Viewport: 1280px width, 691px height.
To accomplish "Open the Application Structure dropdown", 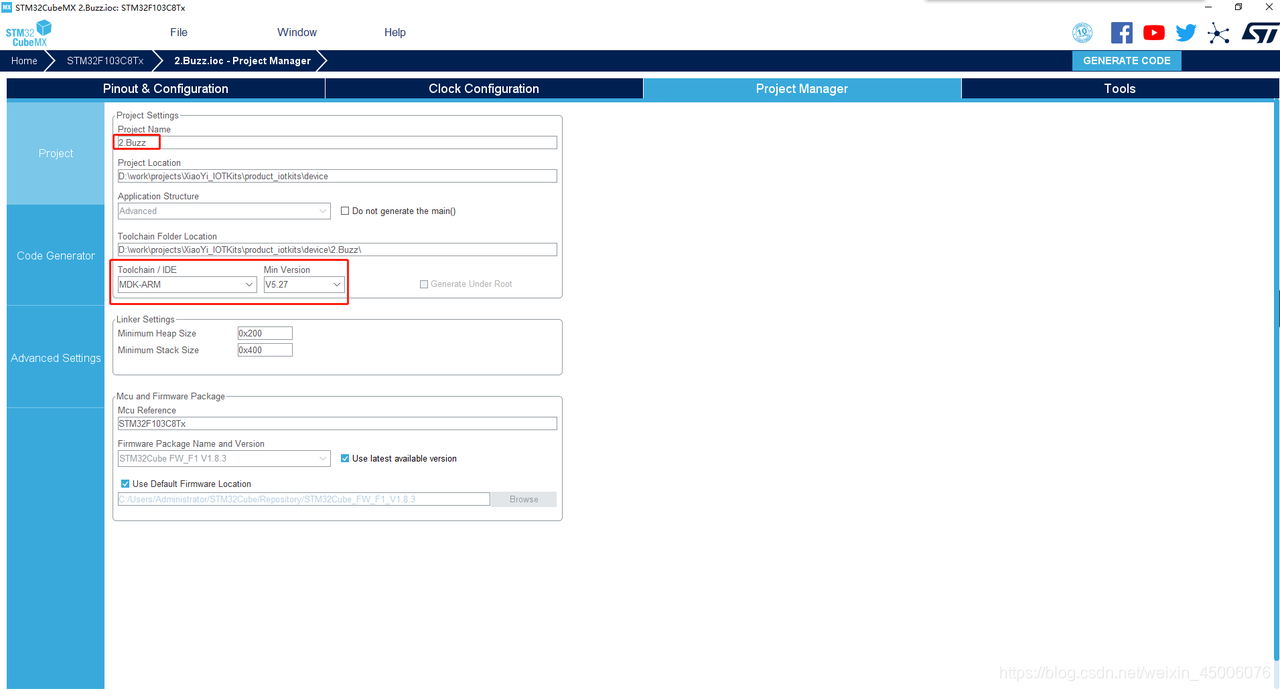I will (224, 211).
